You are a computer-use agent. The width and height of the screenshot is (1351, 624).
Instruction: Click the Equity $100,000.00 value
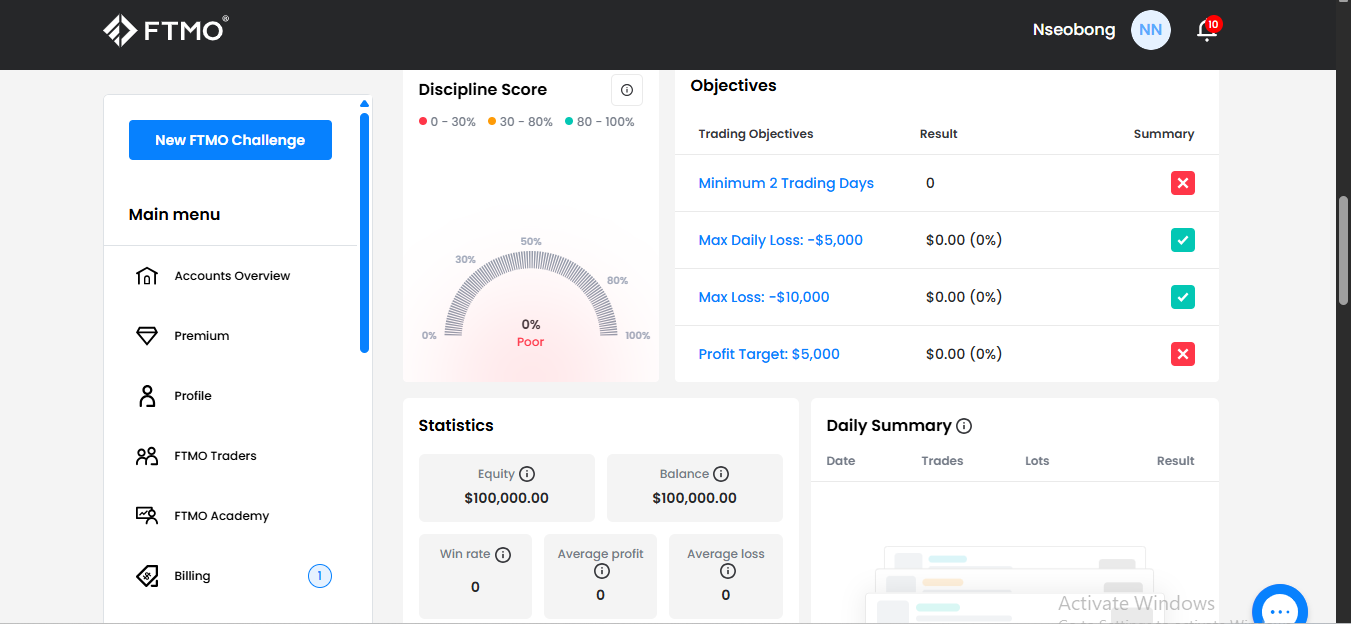tap(507, 498)
